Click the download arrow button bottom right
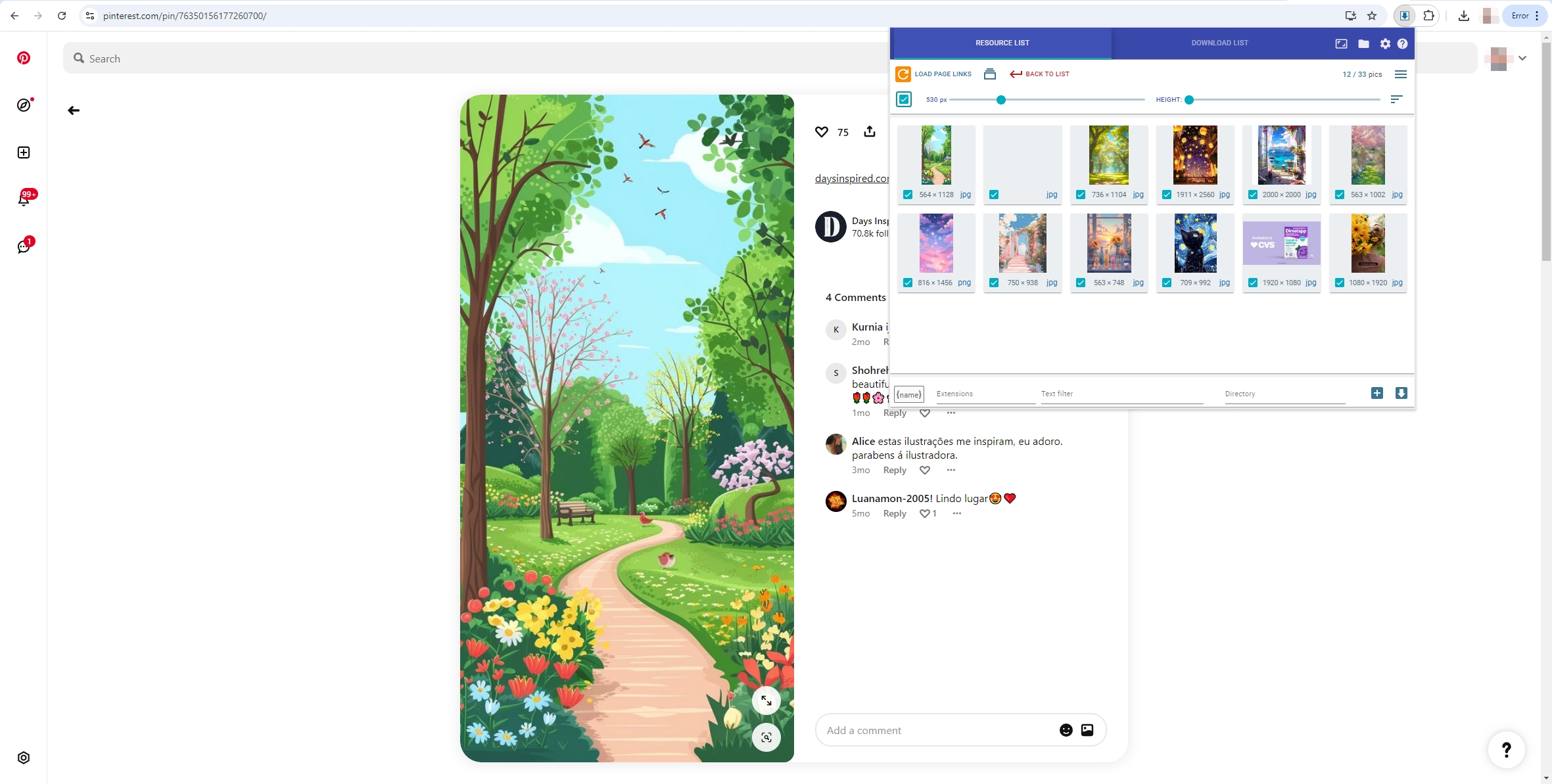Viewport: 1552px width, 784px height. click(x=1401, y=393)
